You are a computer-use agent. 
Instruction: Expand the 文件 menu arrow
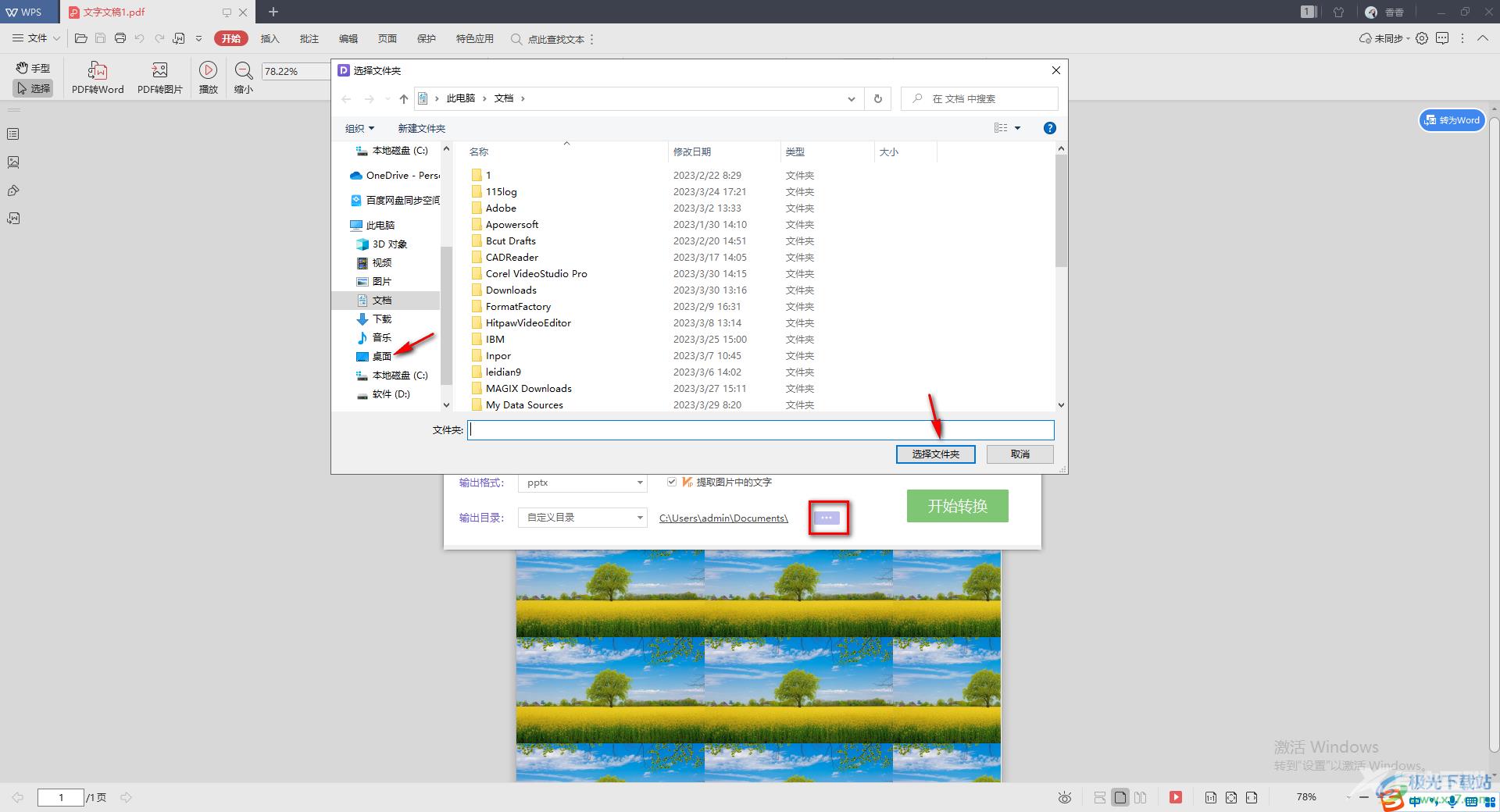56,38
